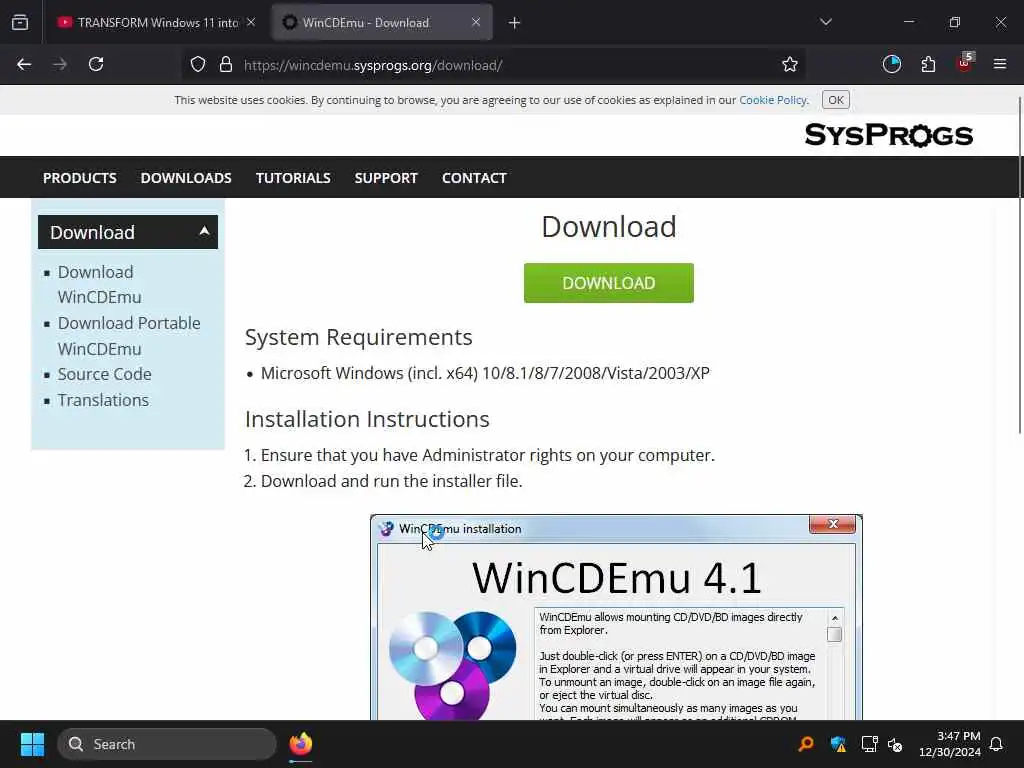Switch to the TRANSFORM Windows 11 YouTube tab

[x=157, y=22]
